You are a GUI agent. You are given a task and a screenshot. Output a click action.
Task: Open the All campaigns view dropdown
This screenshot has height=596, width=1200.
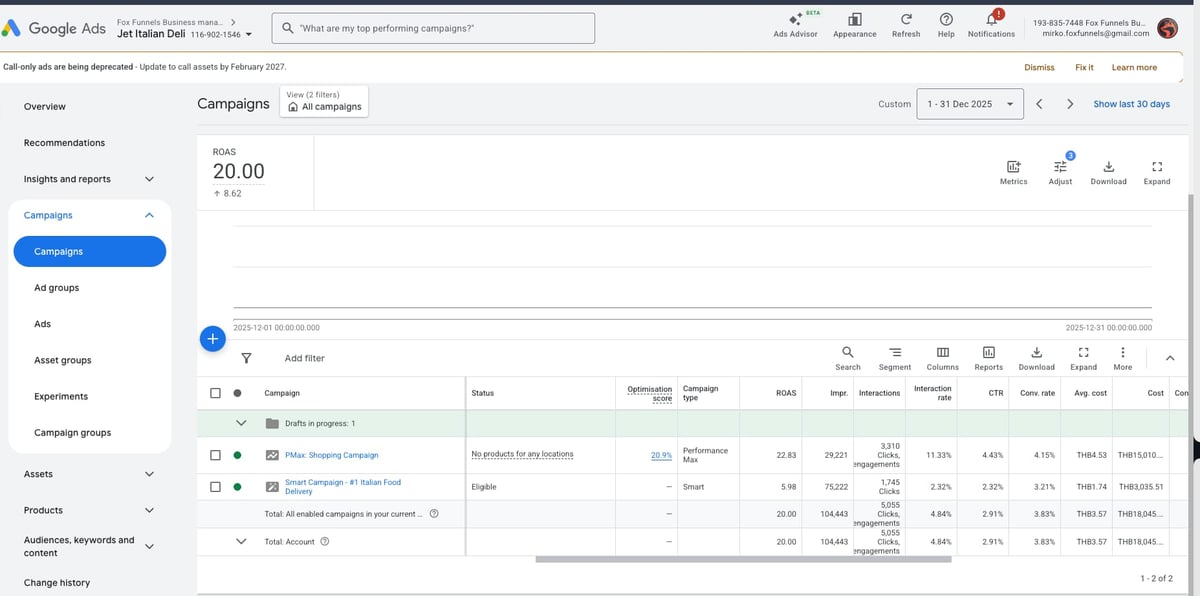click(x=324, y=101)
